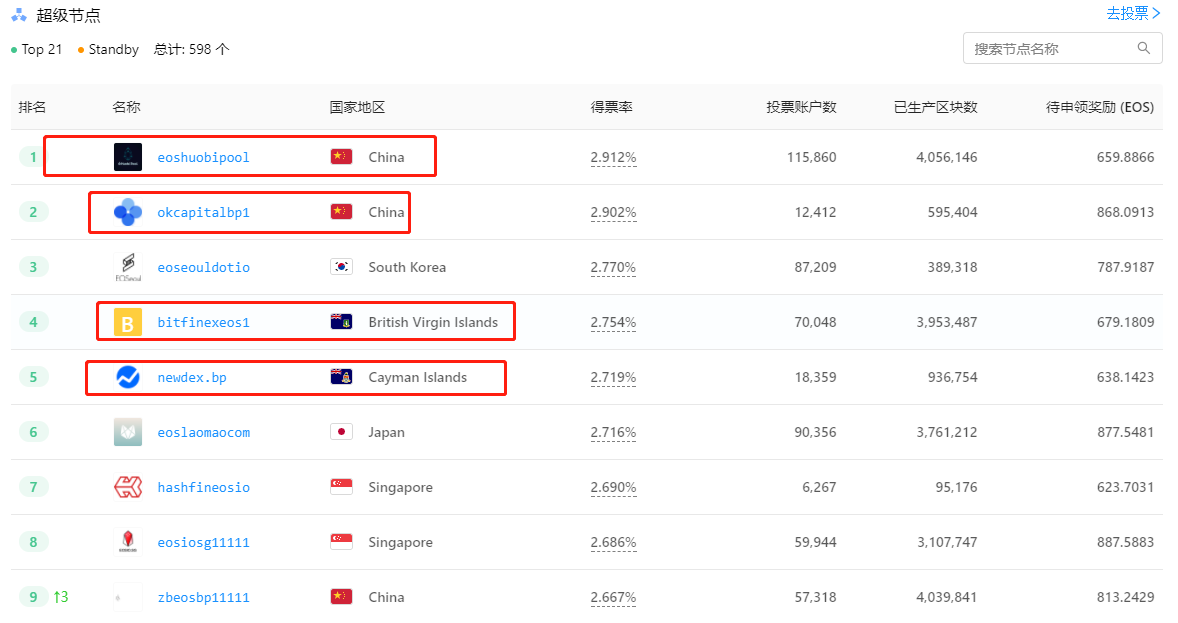
Task: Open the okcapitalbp1 node page
Action: pyautogui.click(x=203, y=212)
